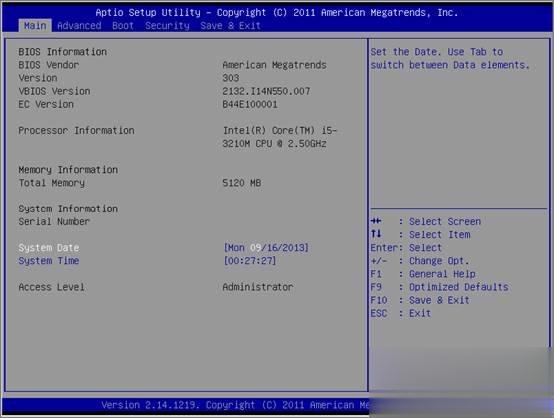Screen dimensions: 554x418
Task: Switch to the Boot tab
Action: (123, 26)
